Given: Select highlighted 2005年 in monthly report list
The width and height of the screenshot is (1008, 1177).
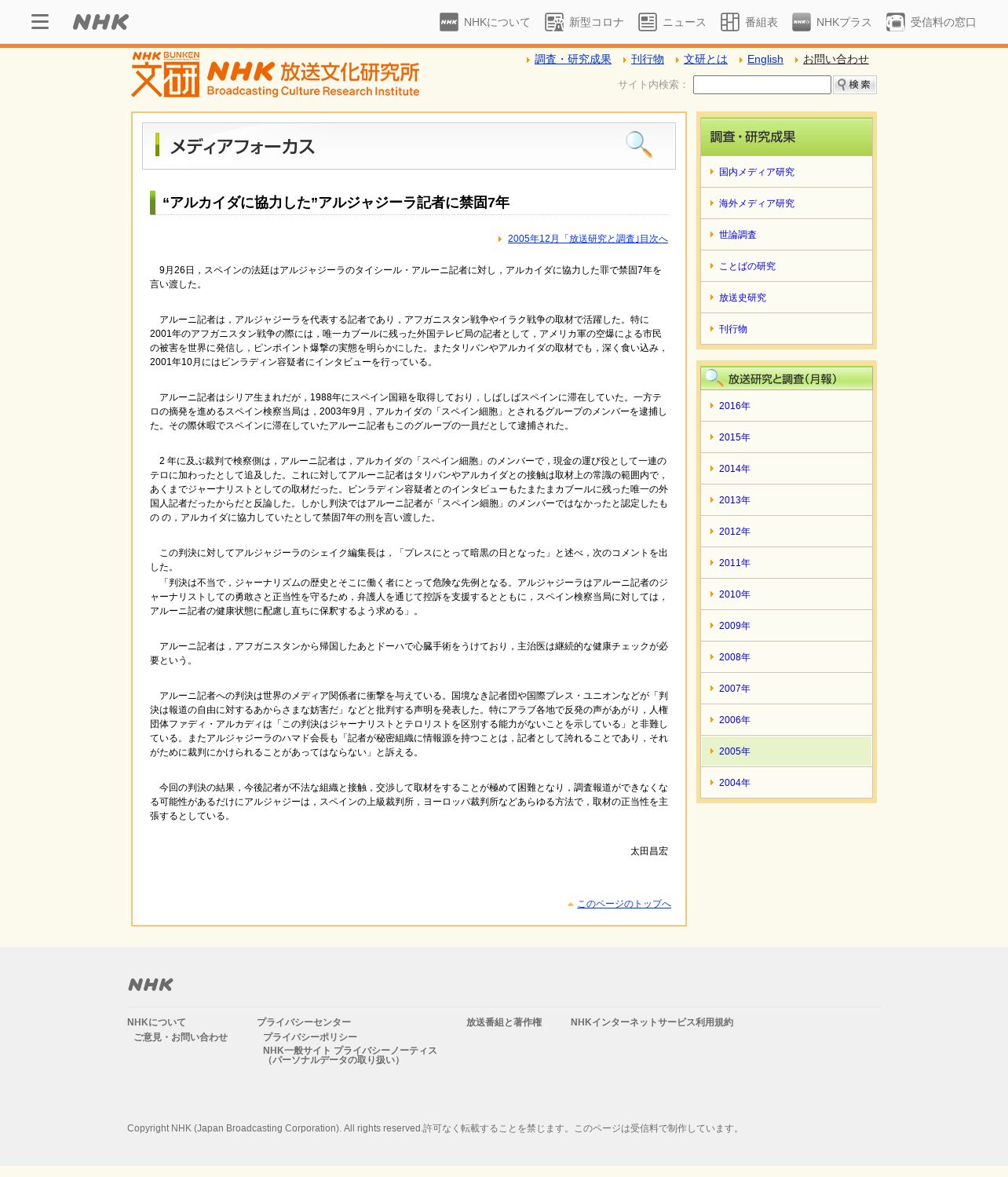Looking at the screenshot, I should point(787,751).
